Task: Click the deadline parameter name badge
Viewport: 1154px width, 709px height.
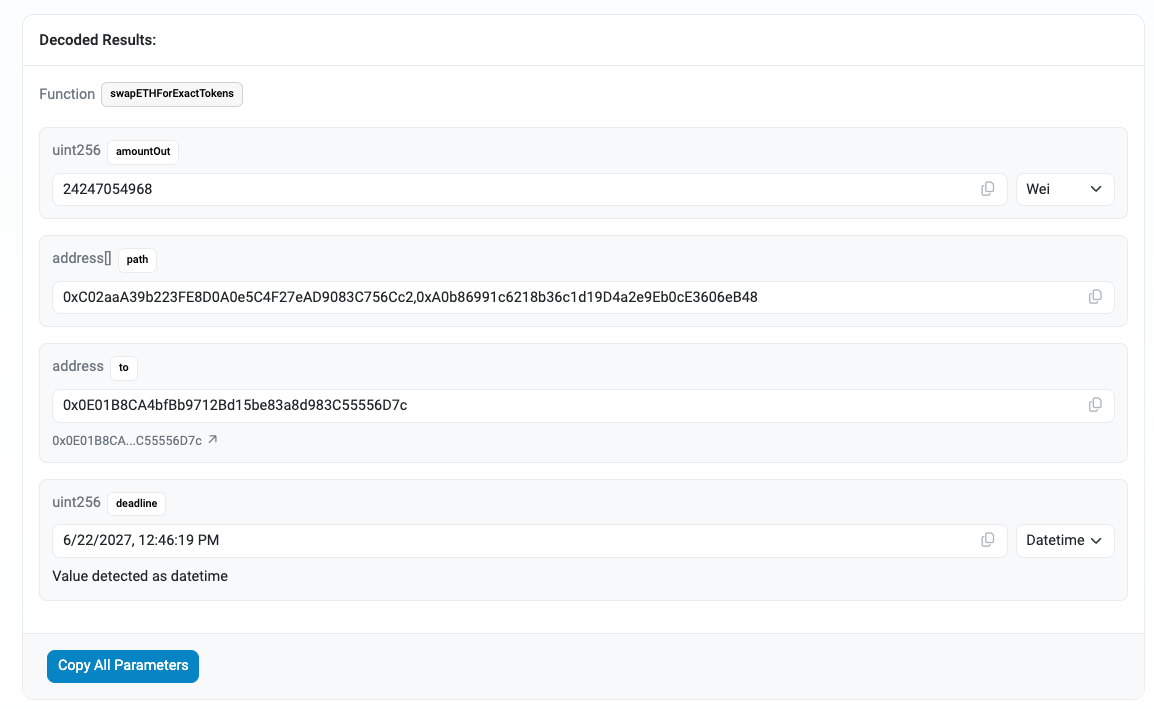Action: 137,503
